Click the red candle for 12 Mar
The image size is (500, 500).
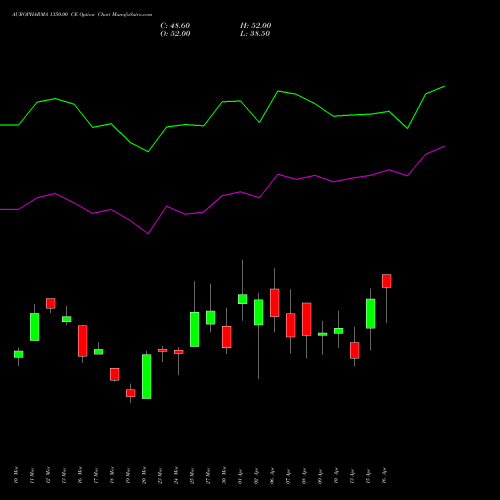[51, 303]
